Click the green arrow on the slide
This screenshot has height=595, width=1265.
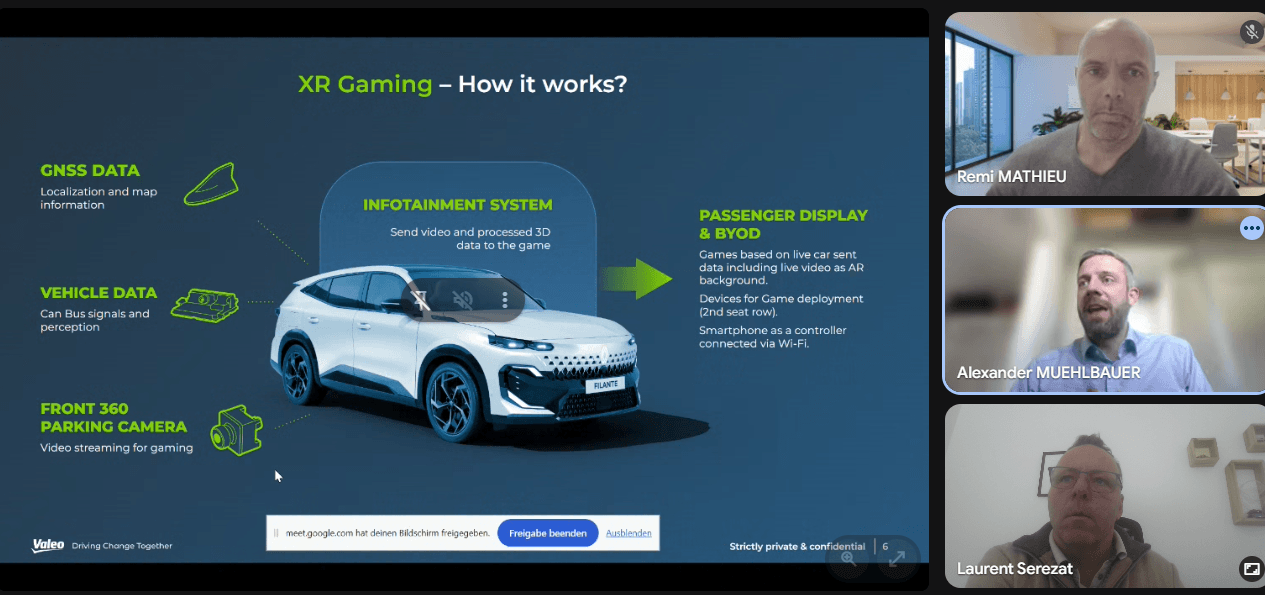(638, 278)
